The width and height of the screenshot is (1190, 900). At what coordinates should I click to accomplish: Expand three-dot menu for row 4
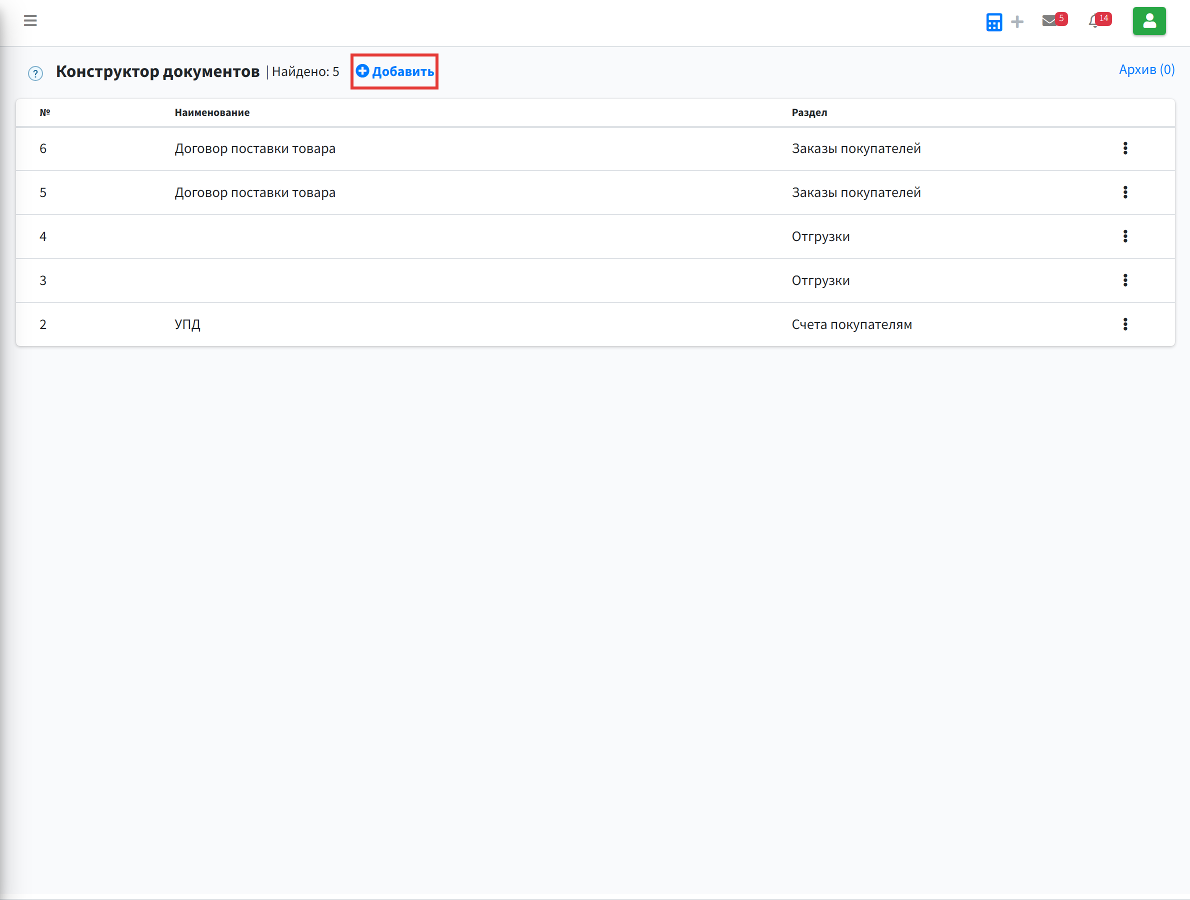(x=1125, y=236)
